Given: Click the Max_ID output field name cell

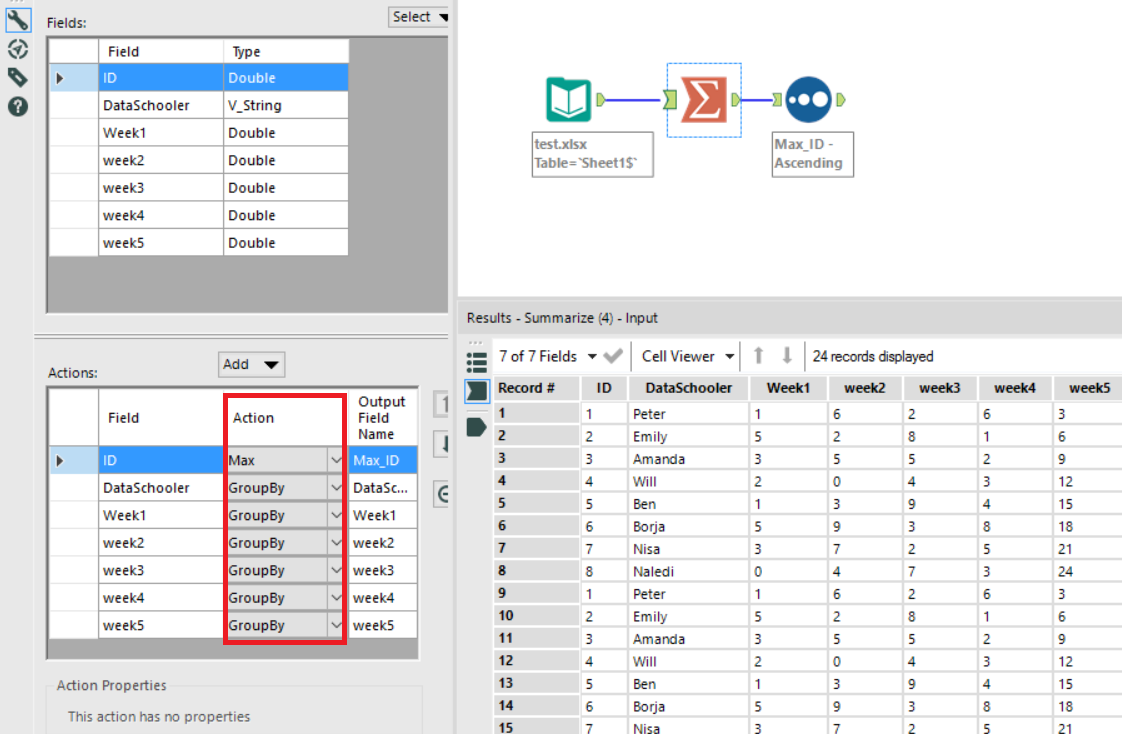Looking at the screenshot, I should (377, 461).
